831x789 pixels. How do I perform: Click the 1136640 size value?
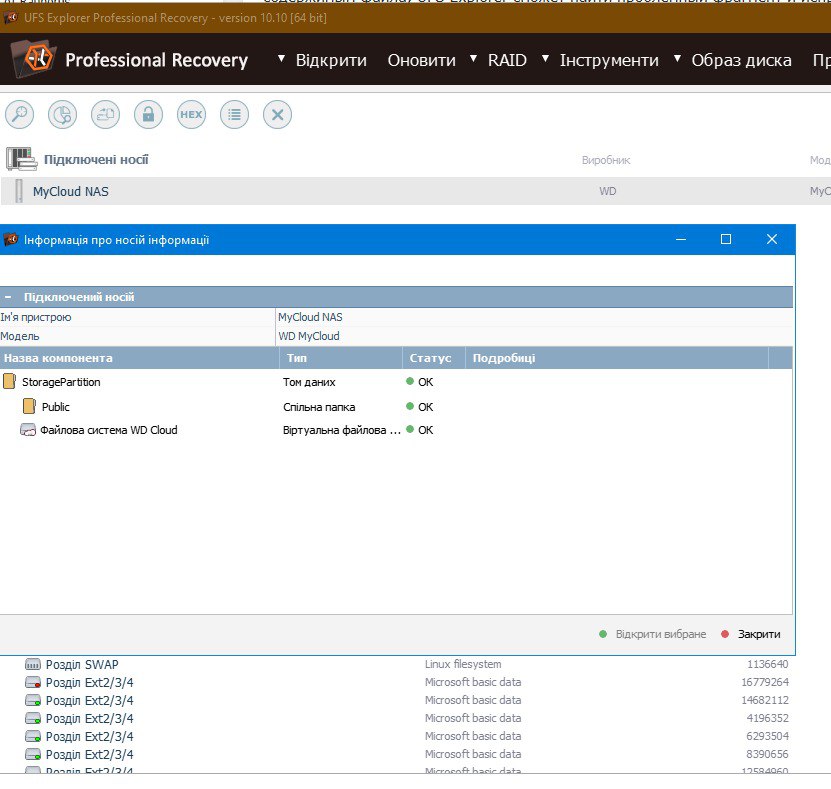tap(767, 664)
